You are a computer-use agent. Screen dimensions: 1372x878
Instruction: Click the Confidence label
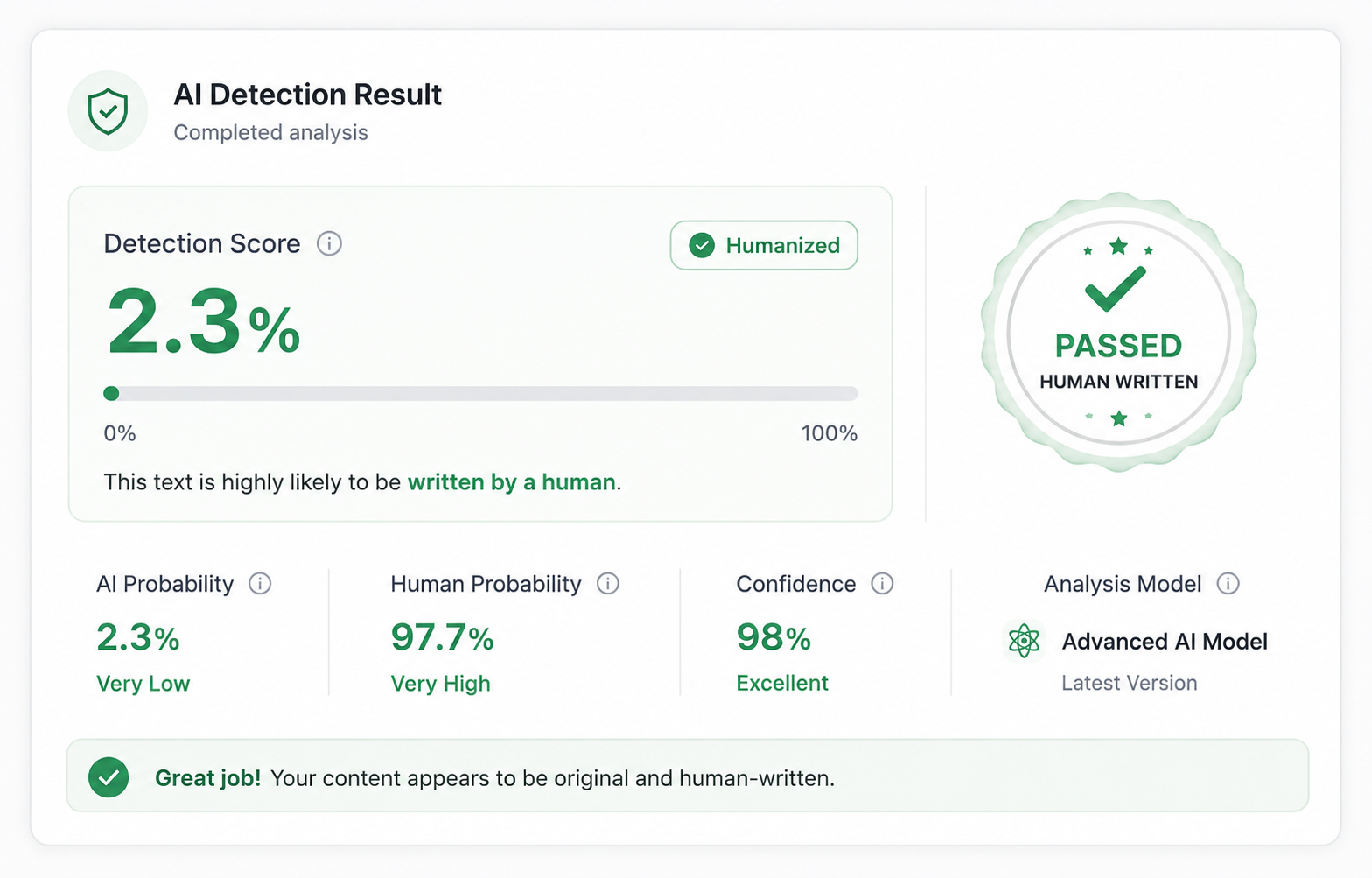(796, 584)
